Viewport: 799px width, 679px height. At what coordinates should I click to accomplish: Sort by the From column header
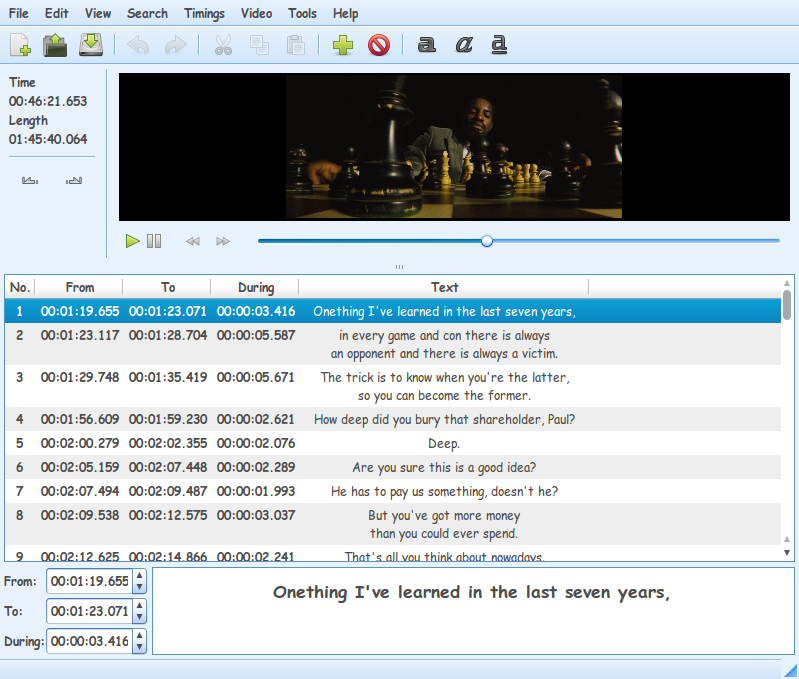pos(80,287)
